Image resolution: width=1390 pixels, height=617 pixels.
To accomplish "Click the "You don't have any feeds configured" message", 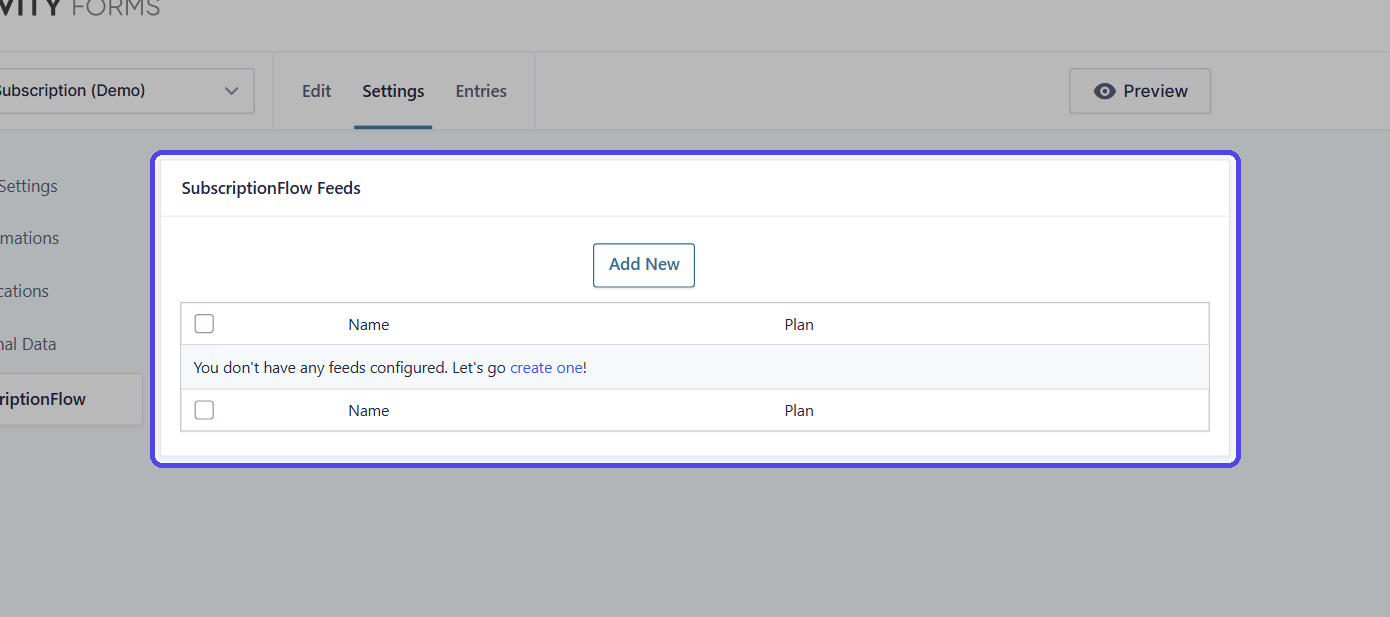I will pyautogui.click(x=390, y=368).
